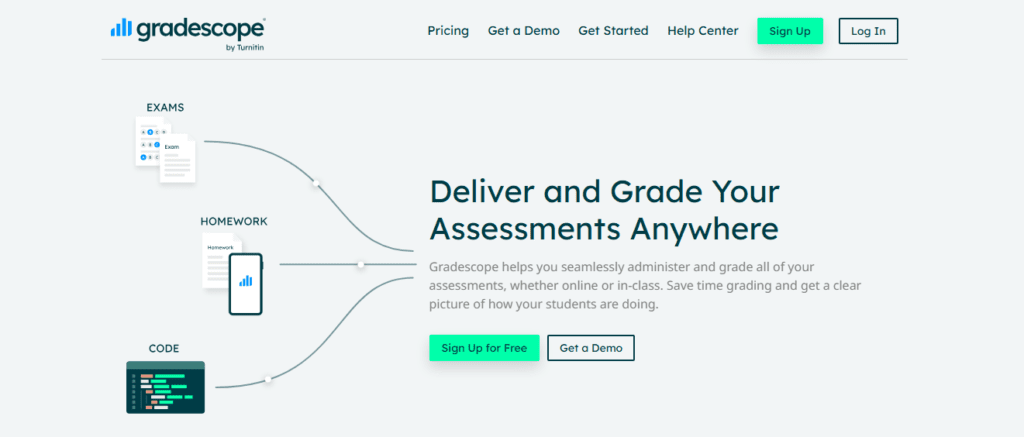Screen dimensions: 1024x437
Task: Click the EXAMS label
Action: click(165, 107)
